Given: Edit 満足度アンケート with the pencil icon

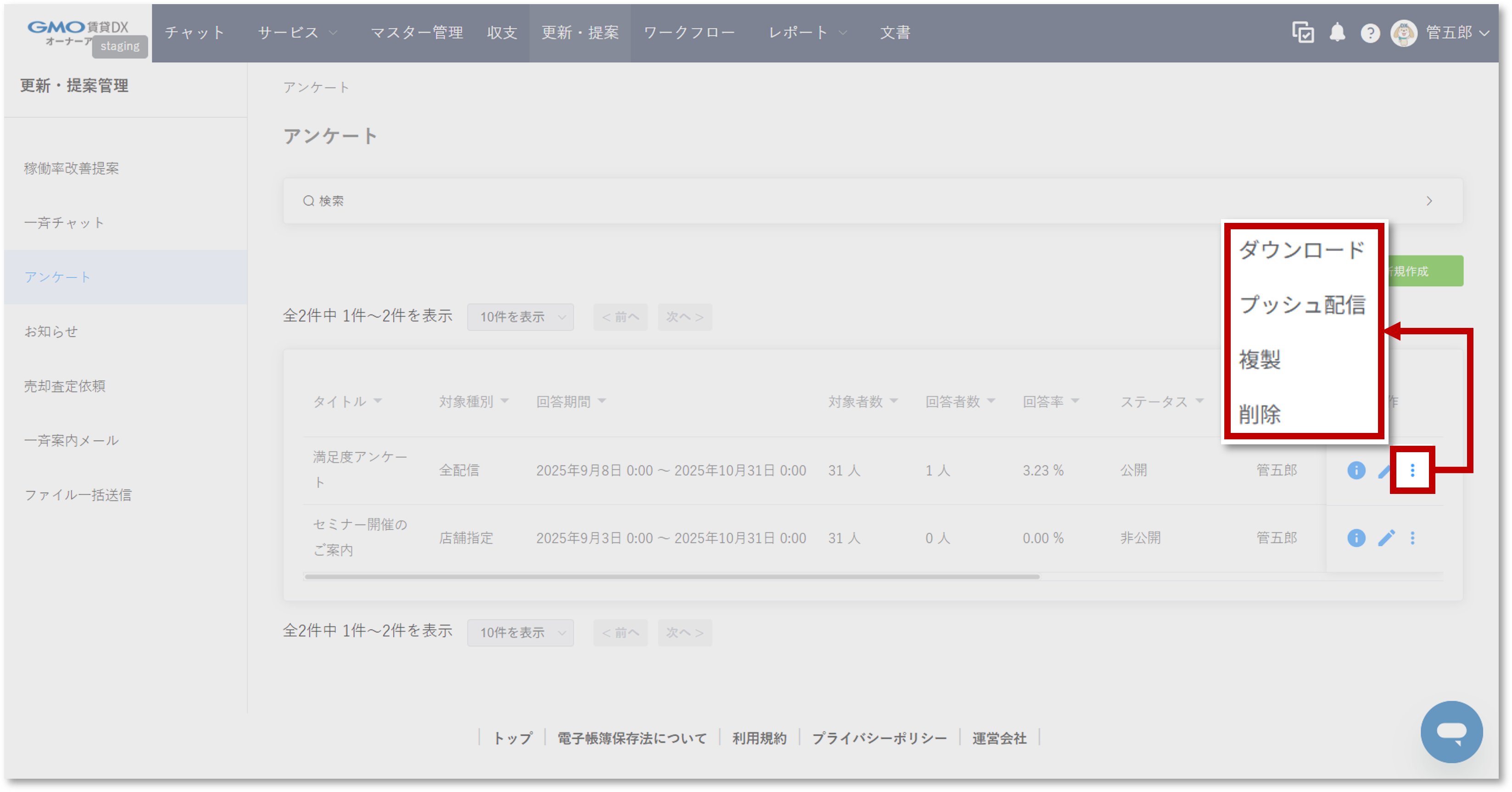Looking at the screenshot, I should pos(1385,470).
